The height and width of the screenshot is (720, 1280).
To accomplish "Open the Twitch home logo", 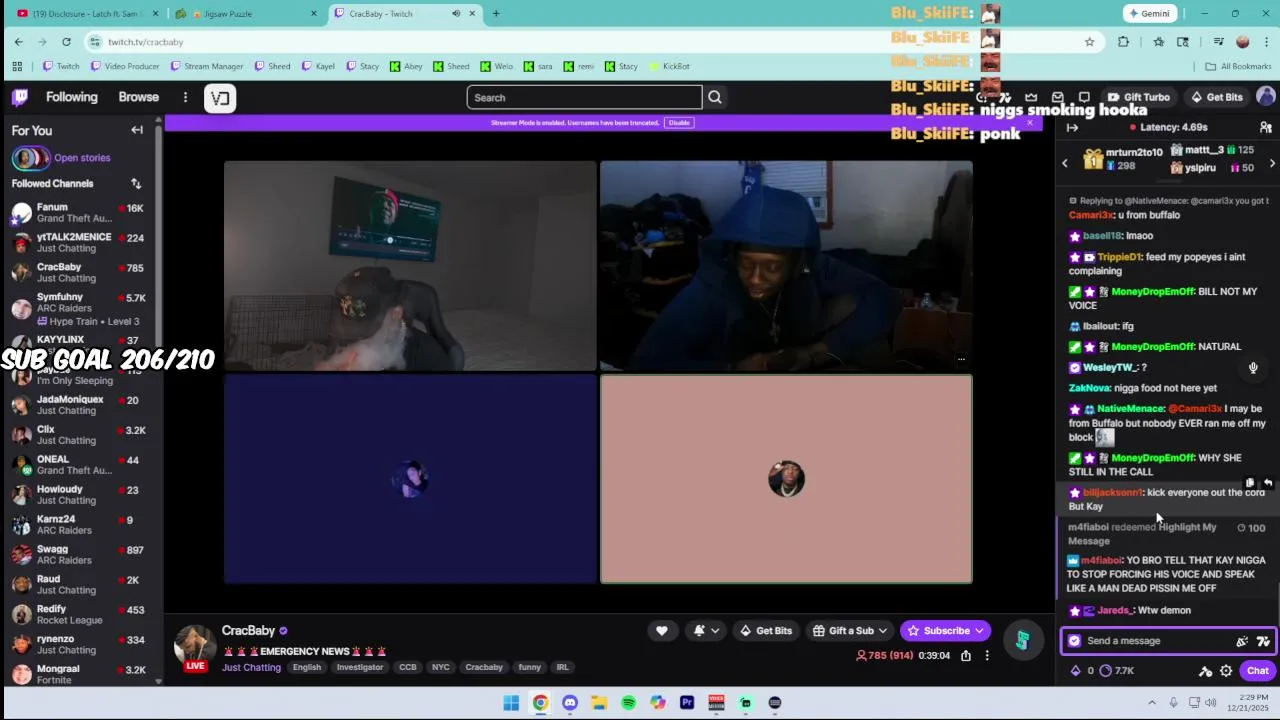I will tap(20, 97).
